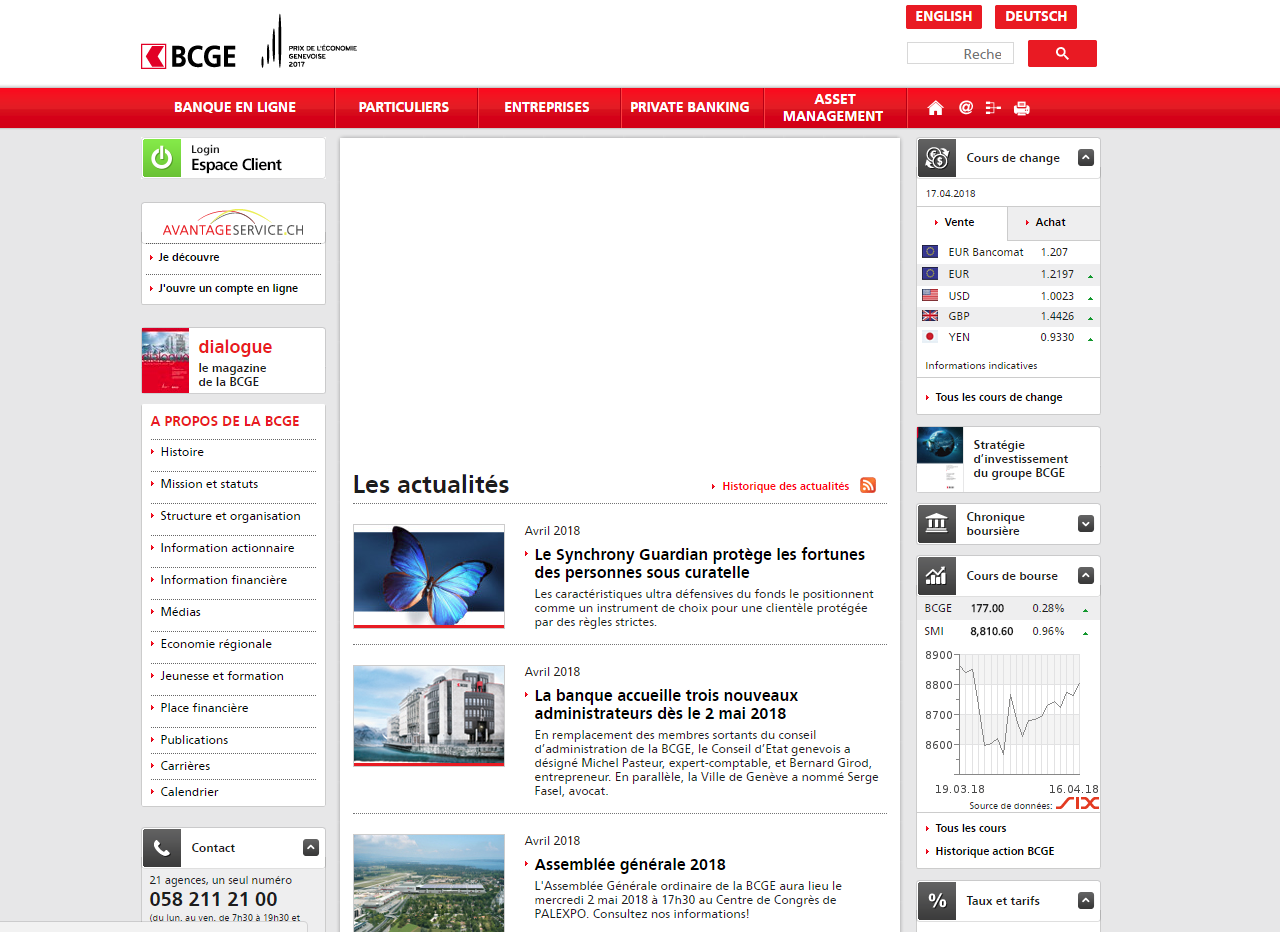Click the AvantageService.ch logo

[233, 224]
